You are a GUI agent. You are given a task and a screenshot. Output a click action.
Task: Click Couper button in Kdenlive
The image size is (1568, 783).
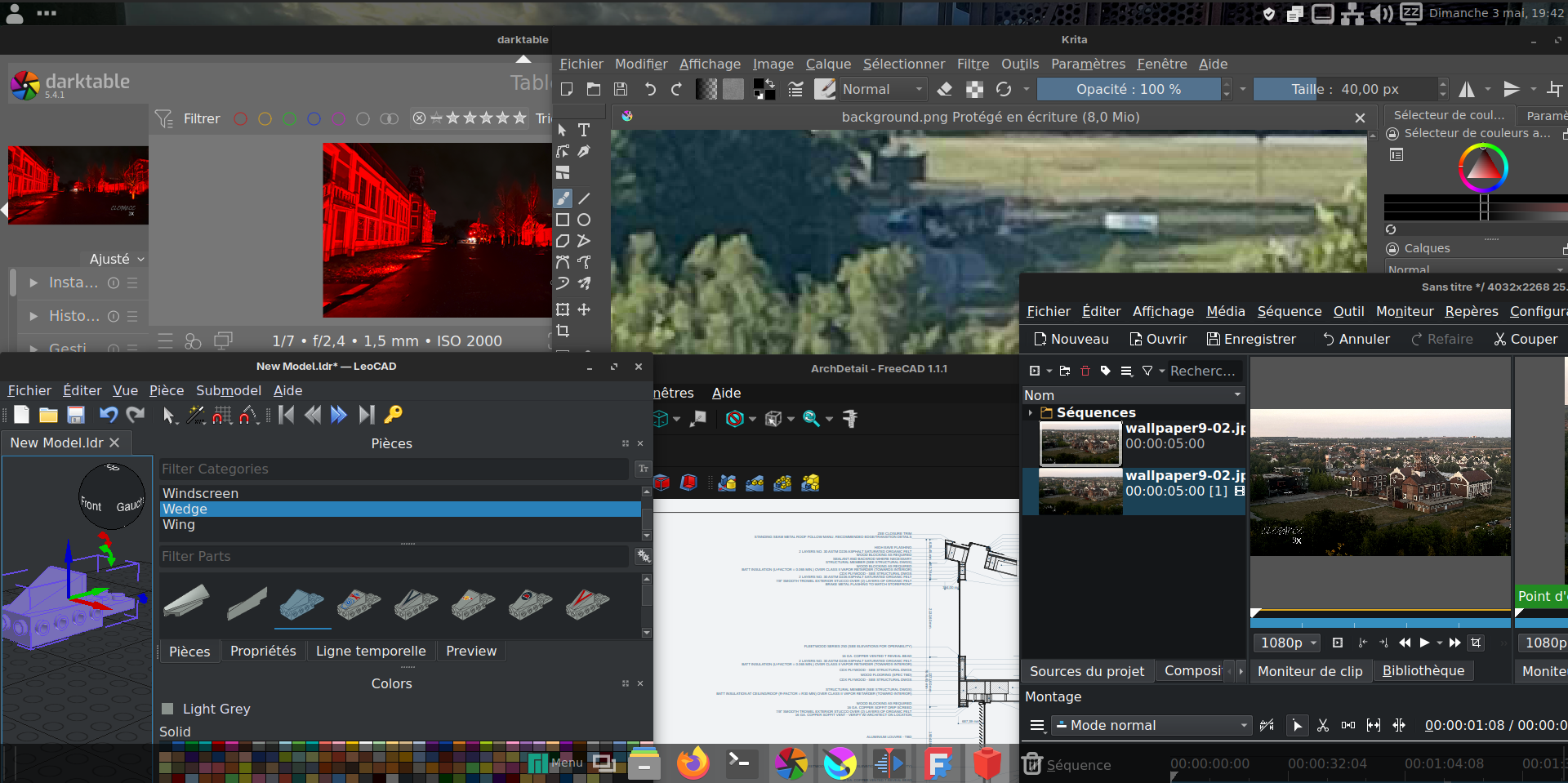[1526, 339]
